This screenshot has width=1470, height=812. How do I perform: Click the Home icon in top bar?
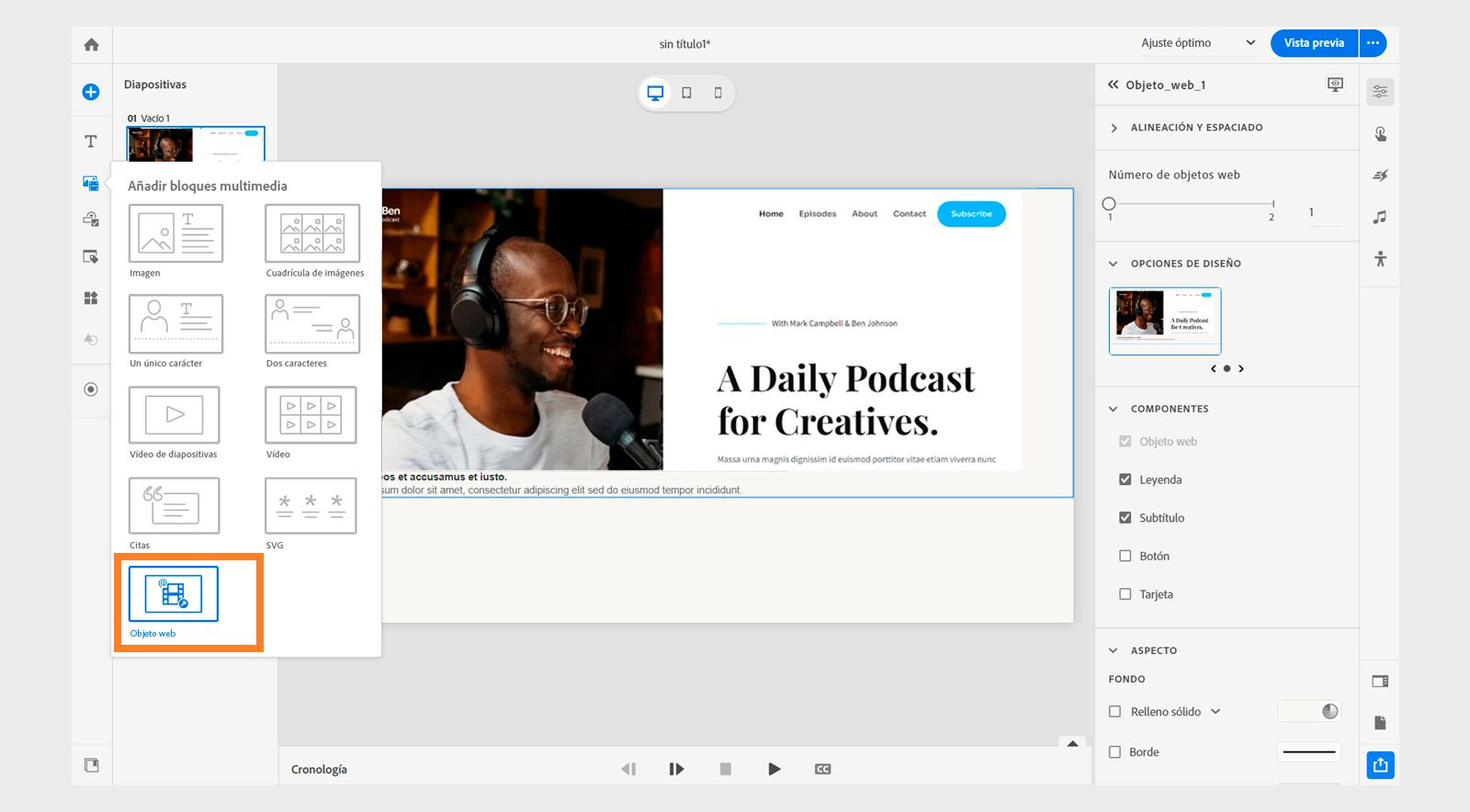click(x=91, y=44)
